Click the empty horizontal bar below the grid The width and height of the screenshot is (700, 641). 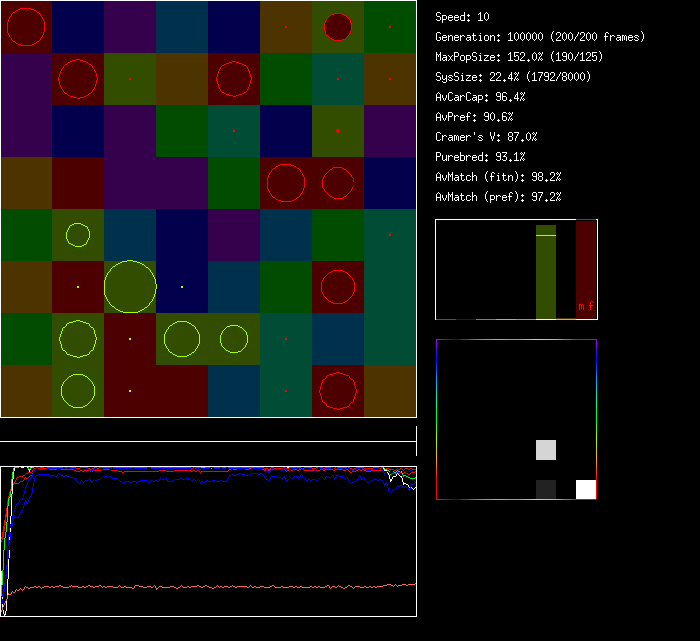(x=208, y=431)
